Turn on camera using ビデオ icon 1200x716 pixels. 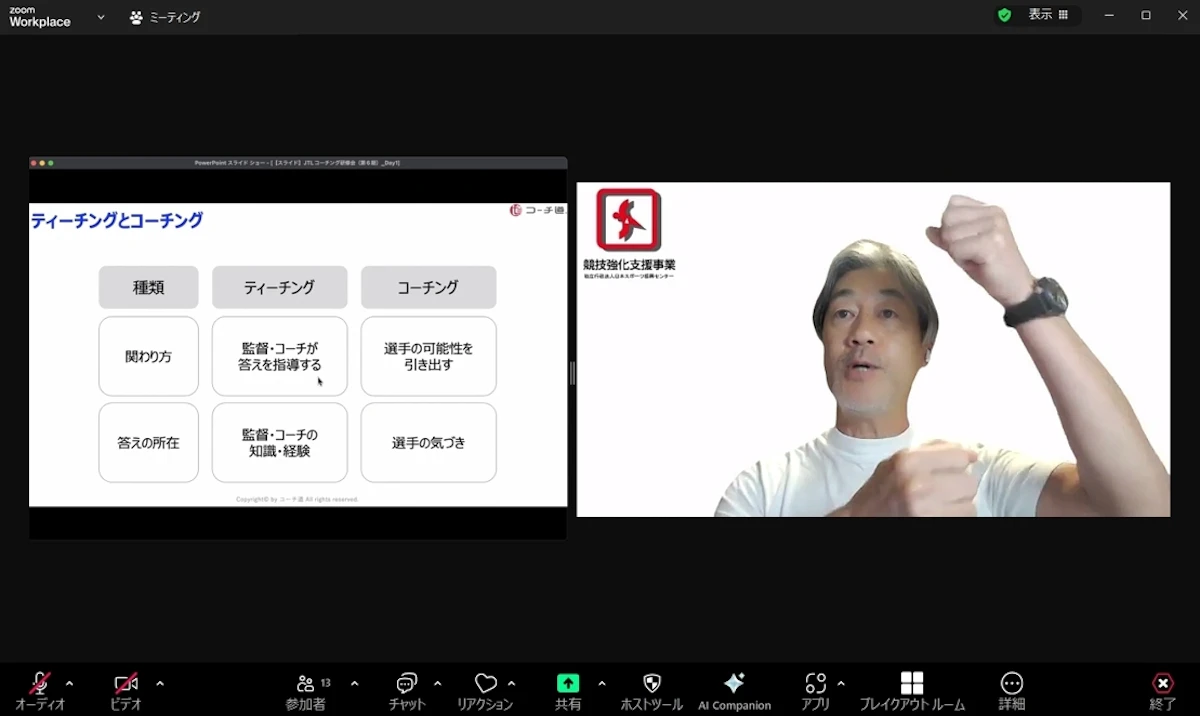126,684
